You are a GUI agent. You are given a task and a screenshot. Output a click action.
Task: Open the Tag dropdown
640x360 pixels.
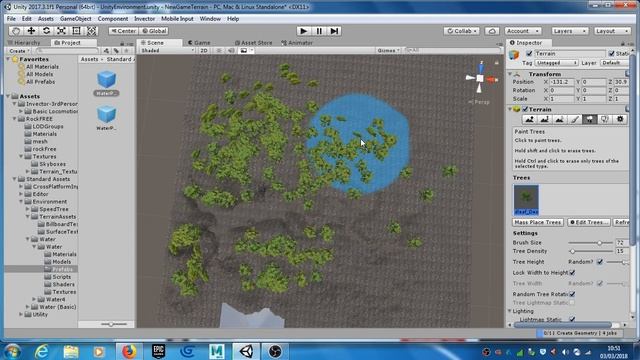[x=556, y=63]
